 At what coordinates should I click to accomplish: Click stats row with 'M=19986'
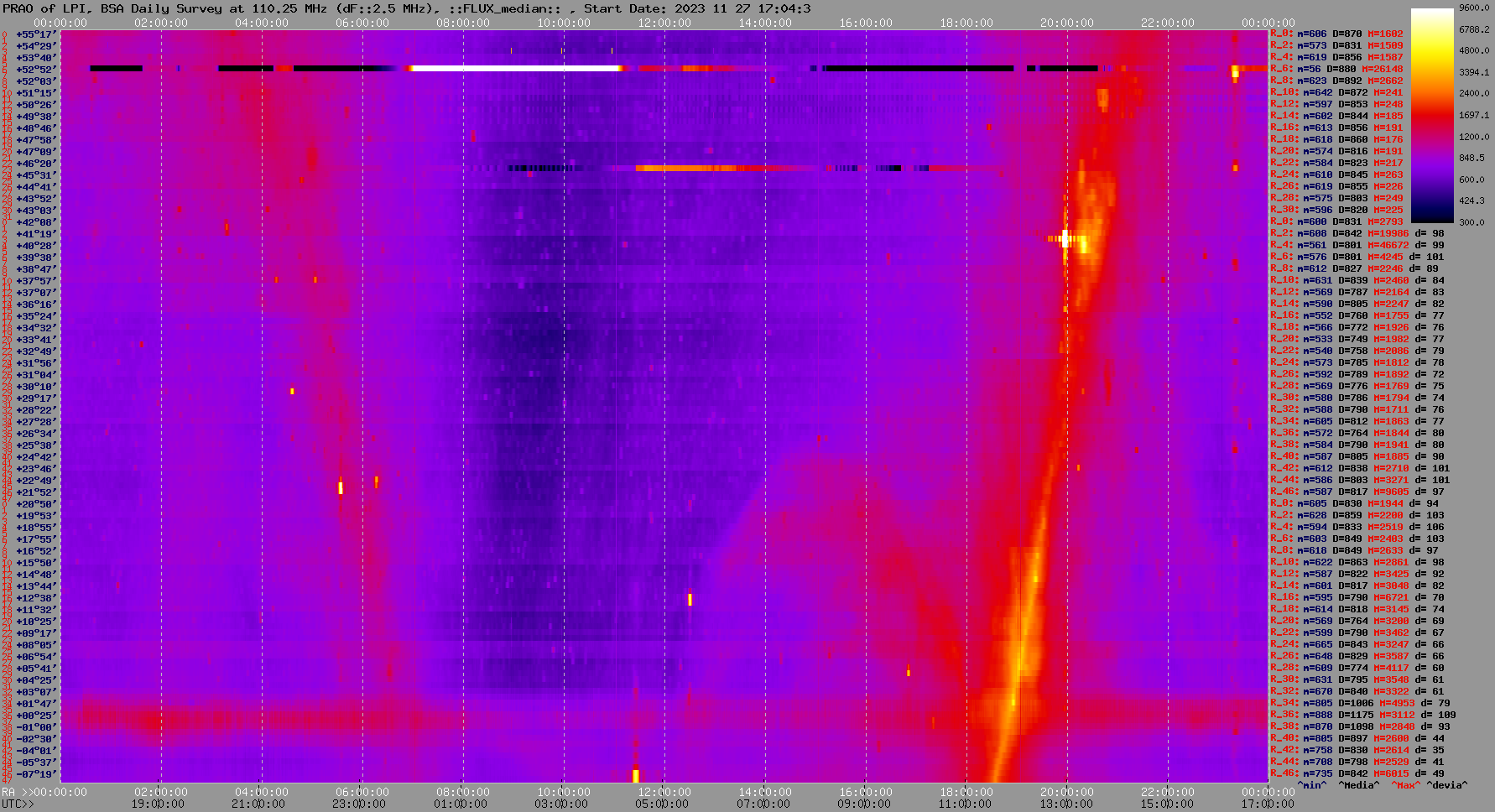(1357, 233)
